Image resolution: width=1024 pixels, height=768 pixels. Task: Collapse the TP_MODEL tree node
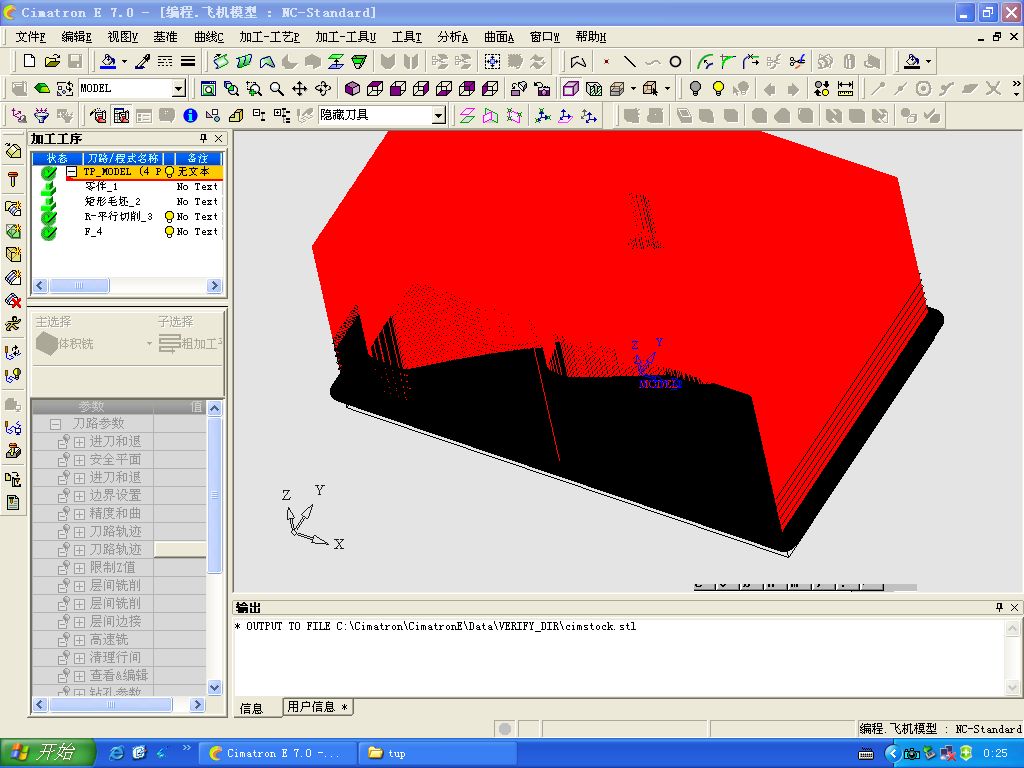[x=72, y=172]
